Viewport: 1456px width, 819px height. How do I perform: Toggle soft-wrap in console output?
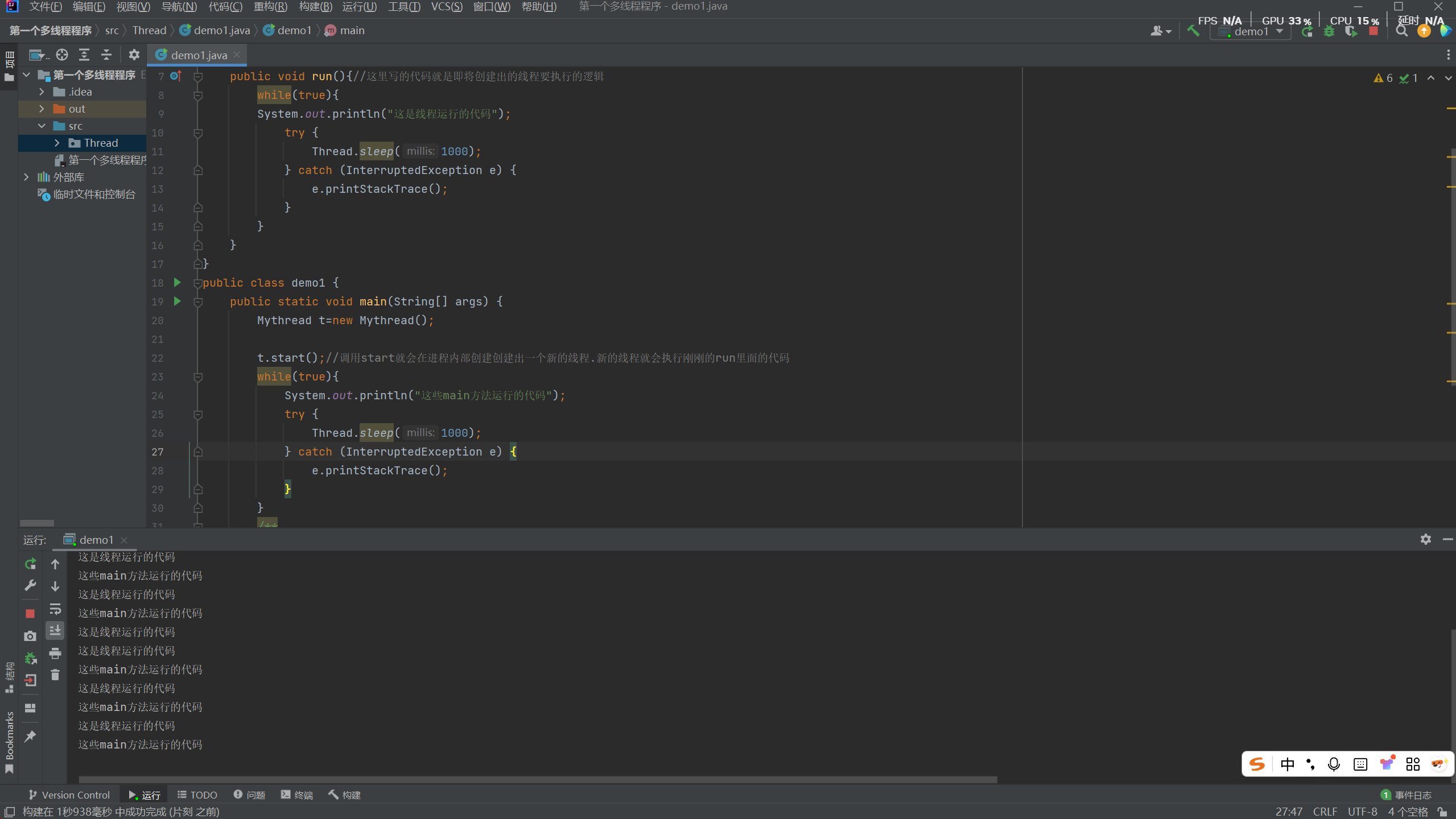[55, 609]
